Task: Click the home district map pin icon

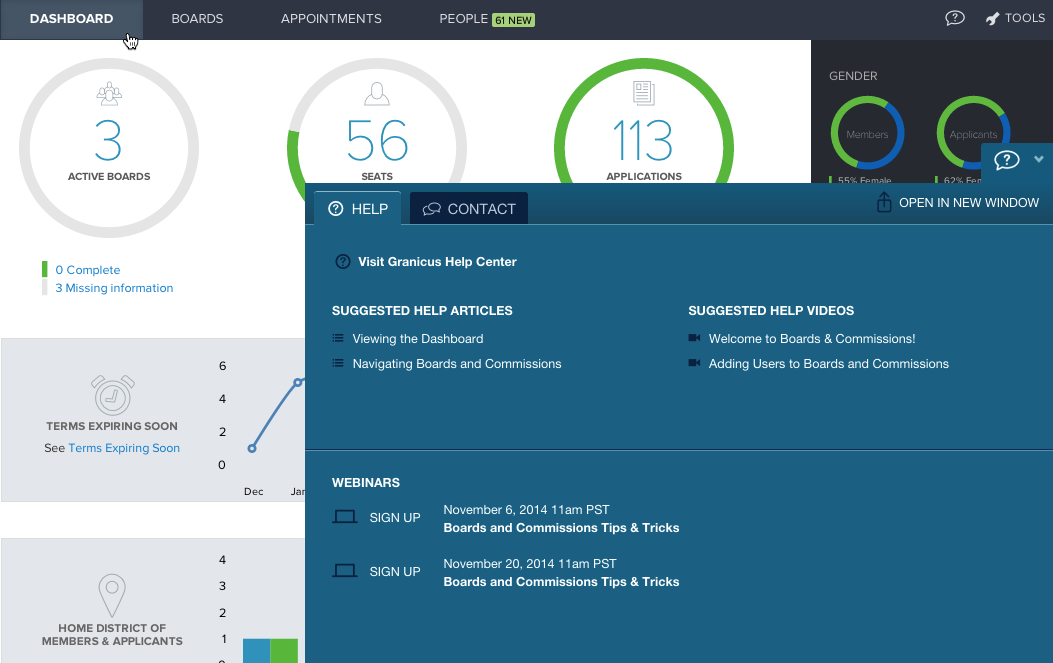Action: tap(112, 596)
